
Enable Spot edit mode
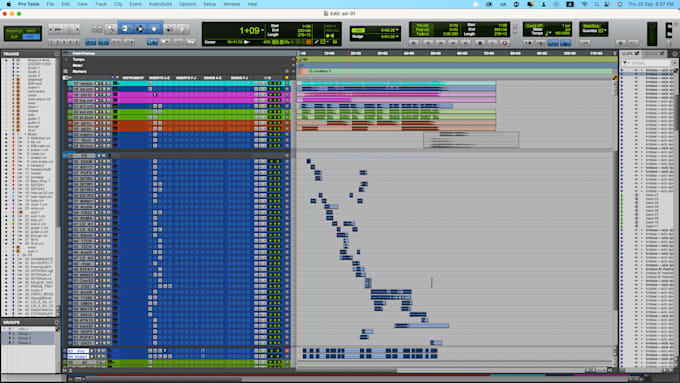(32, 31)
